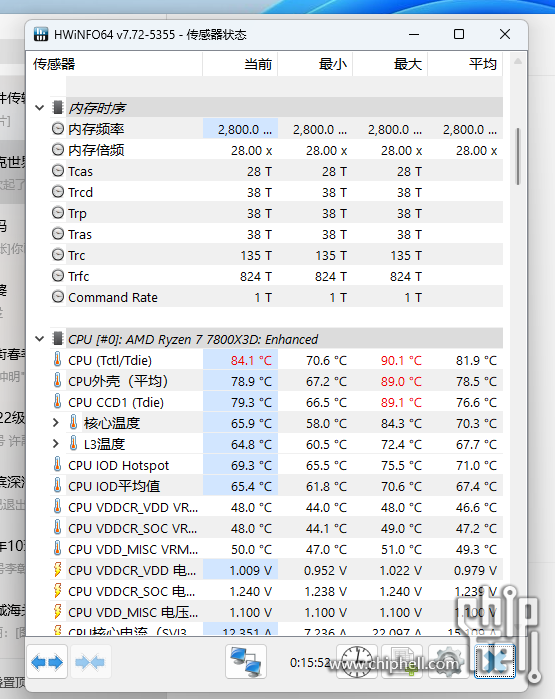Click the 平均 column header
The image size is (555, 699).
tap(465, 64)
